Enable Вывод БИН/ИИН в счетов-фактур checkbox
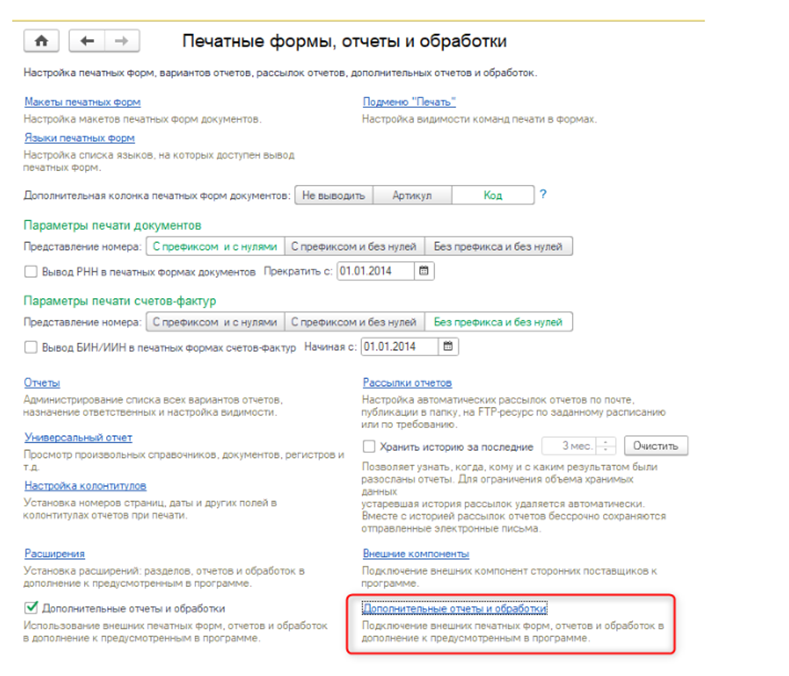The width and height of the screenshot is (789, 676). pos(30,347)
